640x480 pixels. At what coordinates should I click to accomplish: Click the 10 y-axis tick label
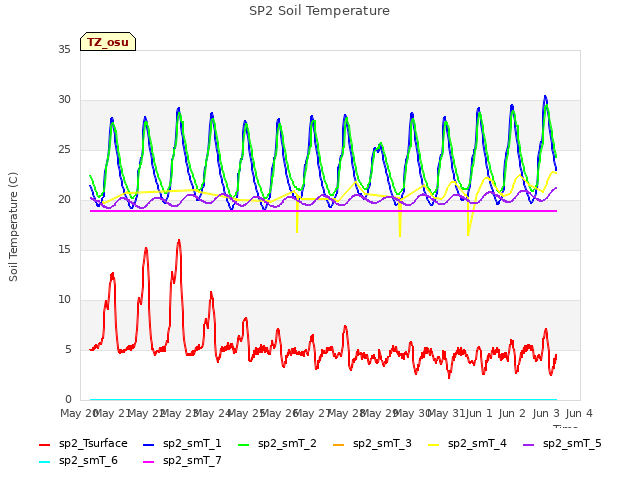(64, 300)
